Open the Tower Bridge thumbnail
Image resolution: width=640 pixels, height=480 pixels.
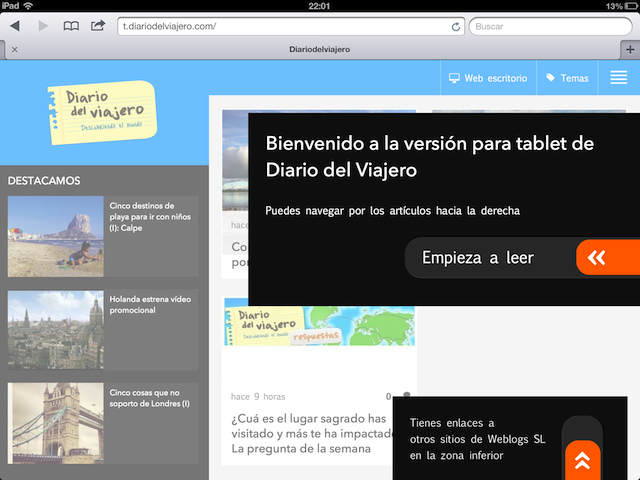(56, 423)
